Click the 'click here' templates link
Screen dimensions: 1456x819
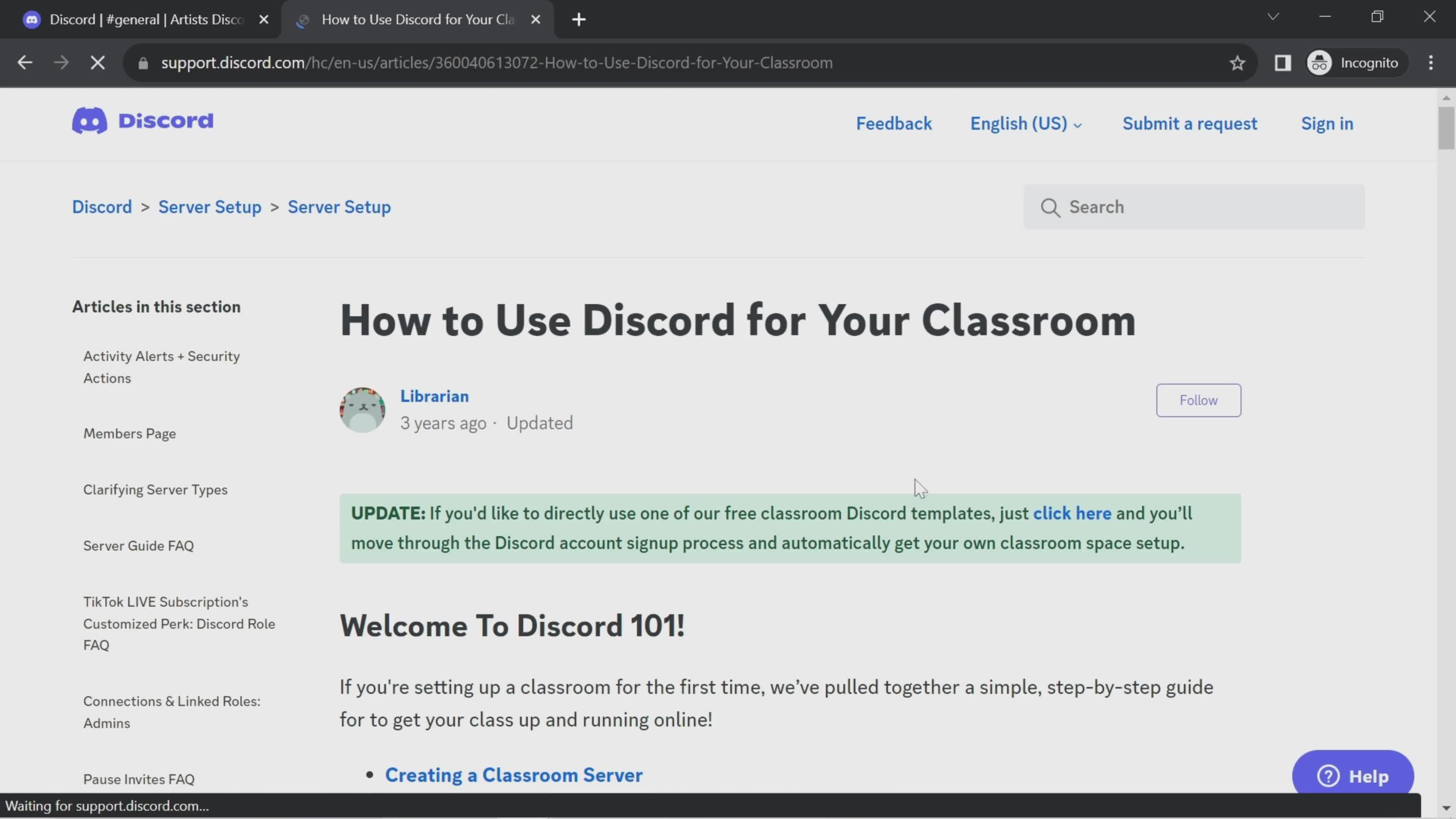click(x=1072, y=513)
